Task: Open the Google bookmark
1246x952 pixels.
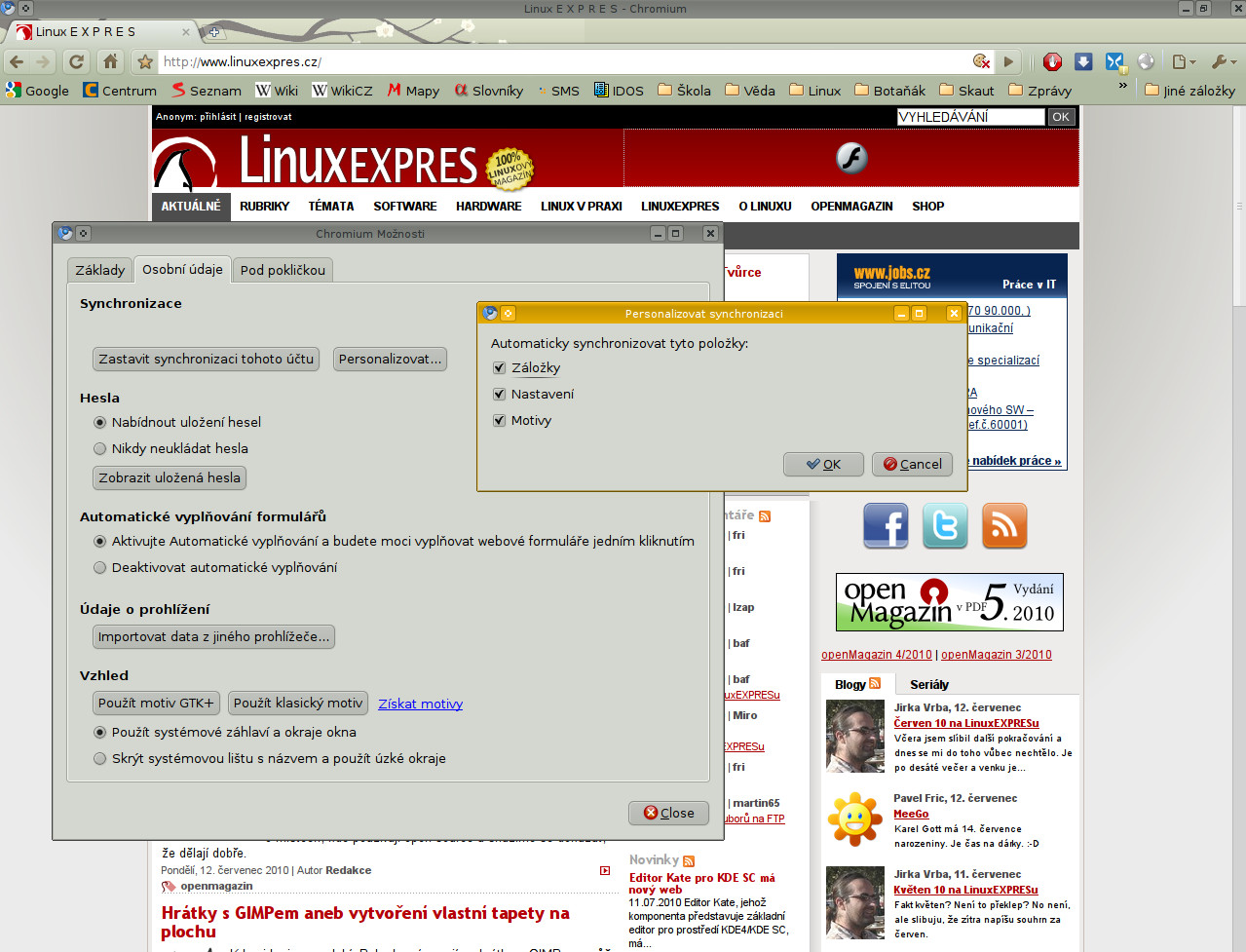Action: 37,91
